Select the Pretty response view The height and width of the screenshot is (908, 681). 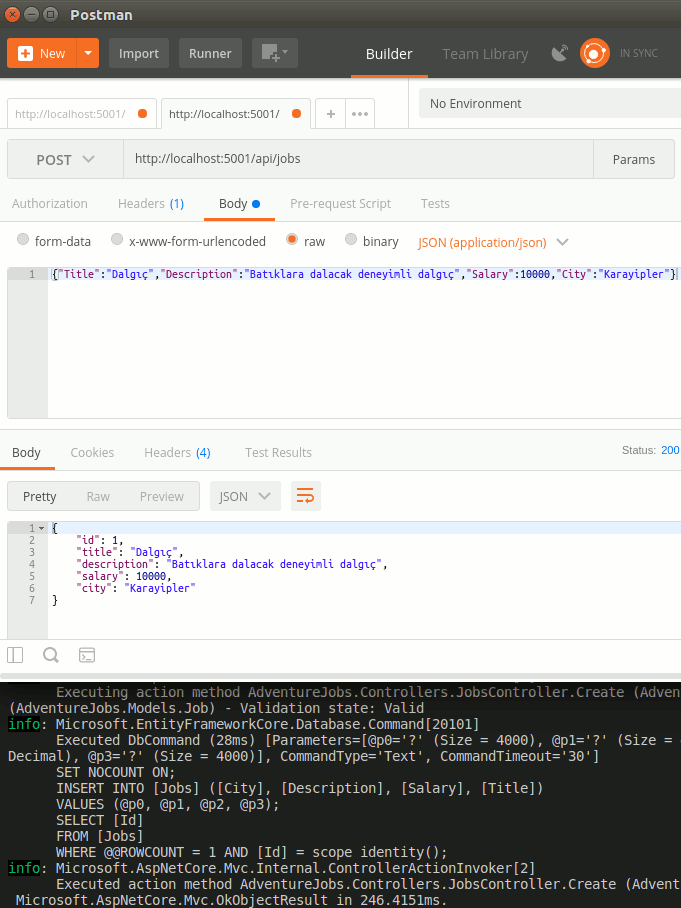point(39,496)
